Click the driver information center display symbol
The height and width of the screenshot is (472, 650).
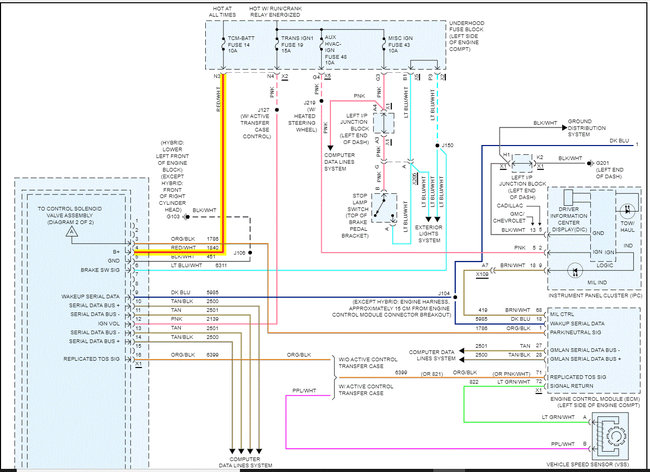[x=568, y=198]
